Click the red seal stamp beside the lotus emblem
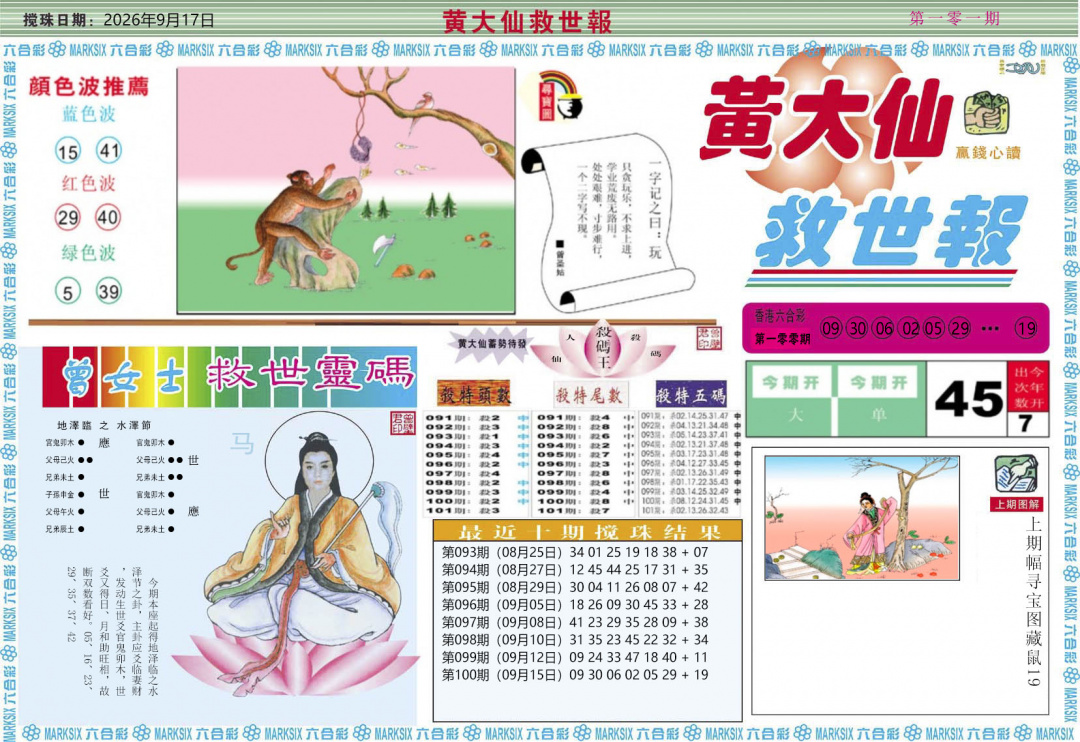The height and width of the screenshot is (742, 1080). pyautogui.click(x=708, y=338)
